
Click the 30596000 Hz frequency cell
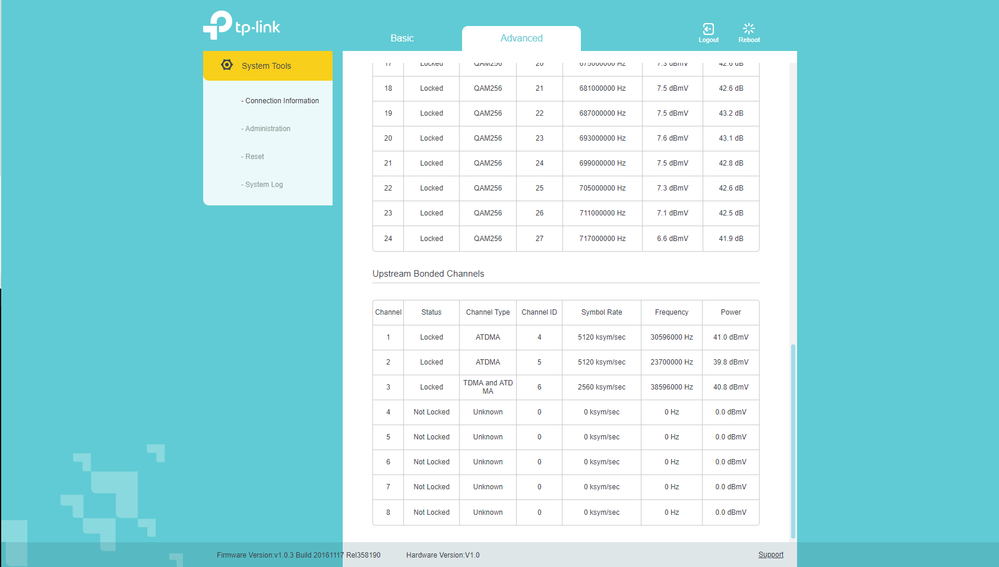click(x=671, y=337)
